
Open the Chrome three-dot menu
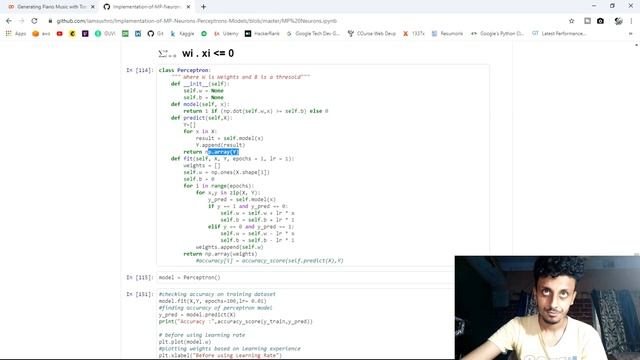coord(631,21)
